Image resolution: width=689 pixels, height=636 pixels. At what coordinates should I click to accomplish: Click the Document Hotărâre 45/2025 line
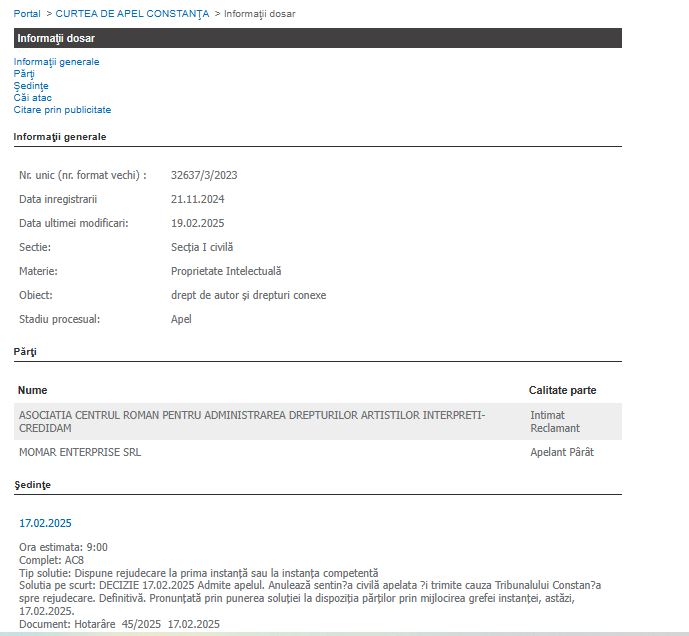pyautogui.click(x=119, y=624)
